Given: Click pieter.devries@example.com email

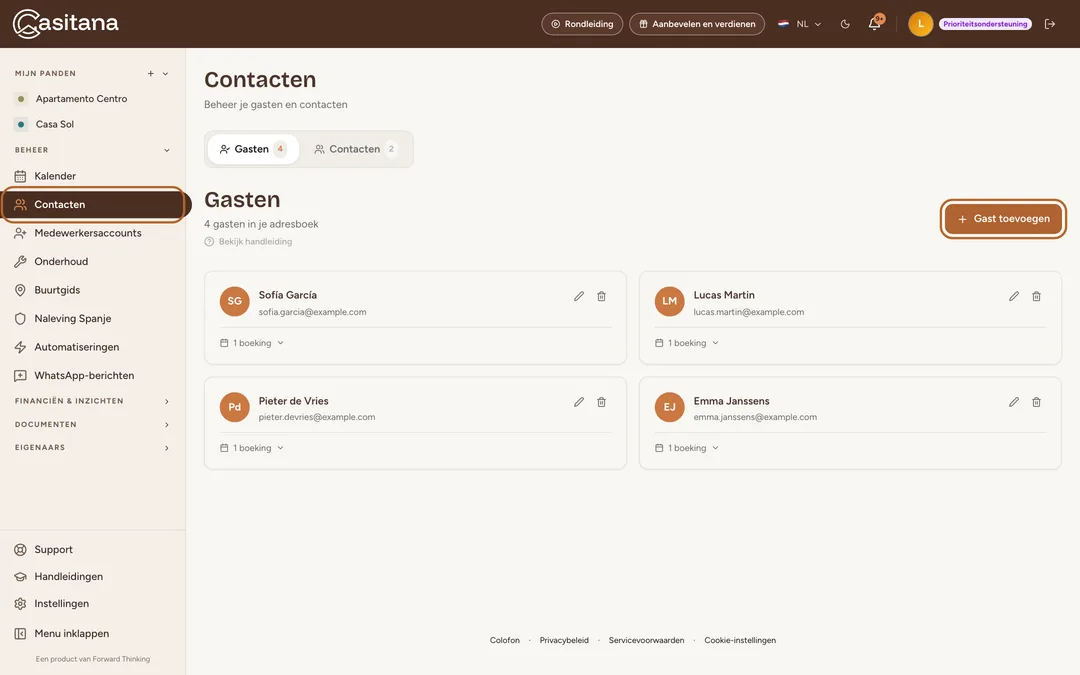Looking at the screenshot, I should (317, 417).
